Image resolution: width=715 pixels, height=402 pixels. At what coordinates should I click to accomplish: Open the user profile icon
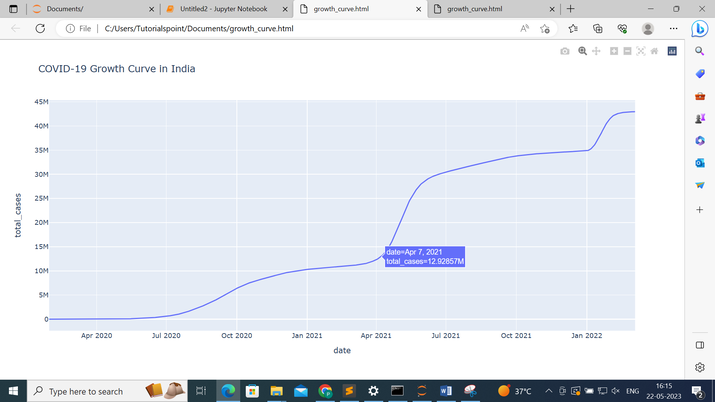pos(648,29)
